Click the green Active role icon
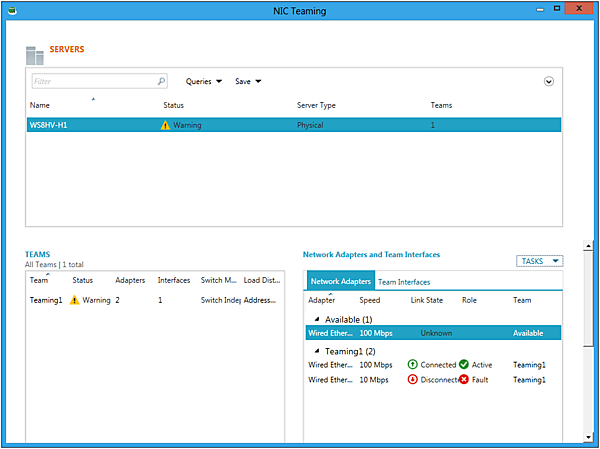600x449 pixels. 464,365
